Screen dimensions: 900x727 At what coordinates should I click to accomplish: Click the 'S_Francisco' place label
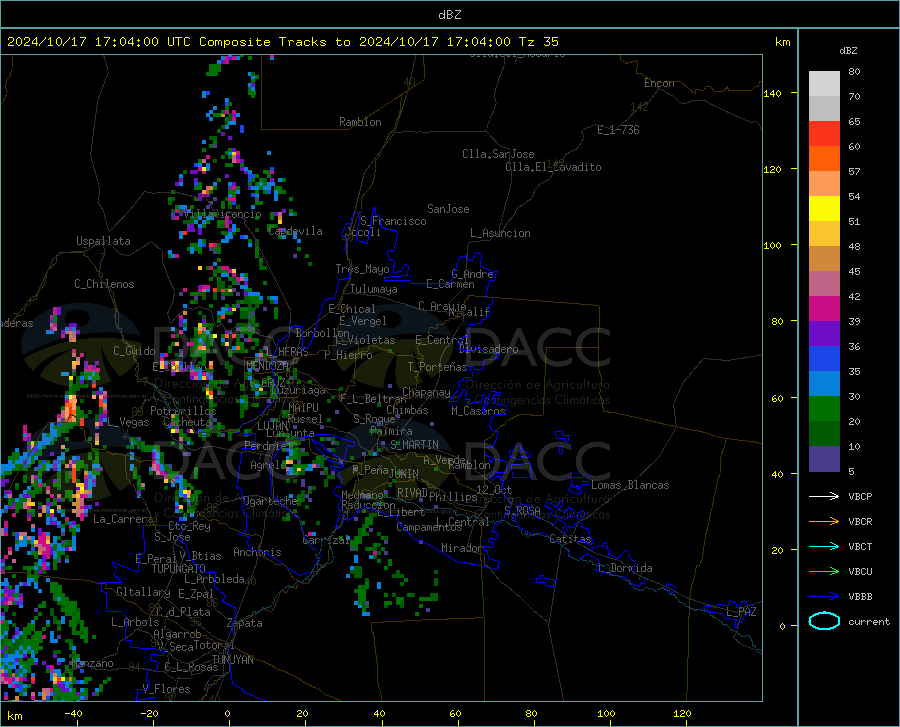pos(393,221)
